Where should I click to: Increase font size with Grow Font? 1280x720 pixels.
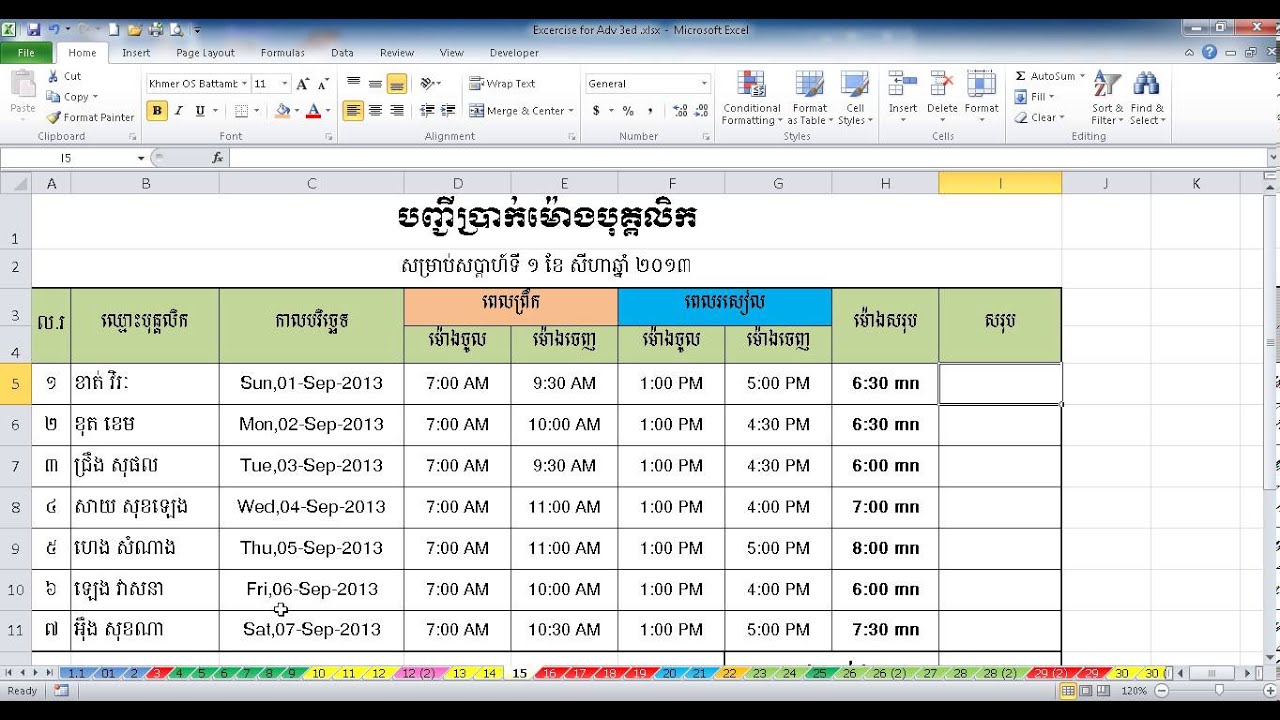point(303,84)
